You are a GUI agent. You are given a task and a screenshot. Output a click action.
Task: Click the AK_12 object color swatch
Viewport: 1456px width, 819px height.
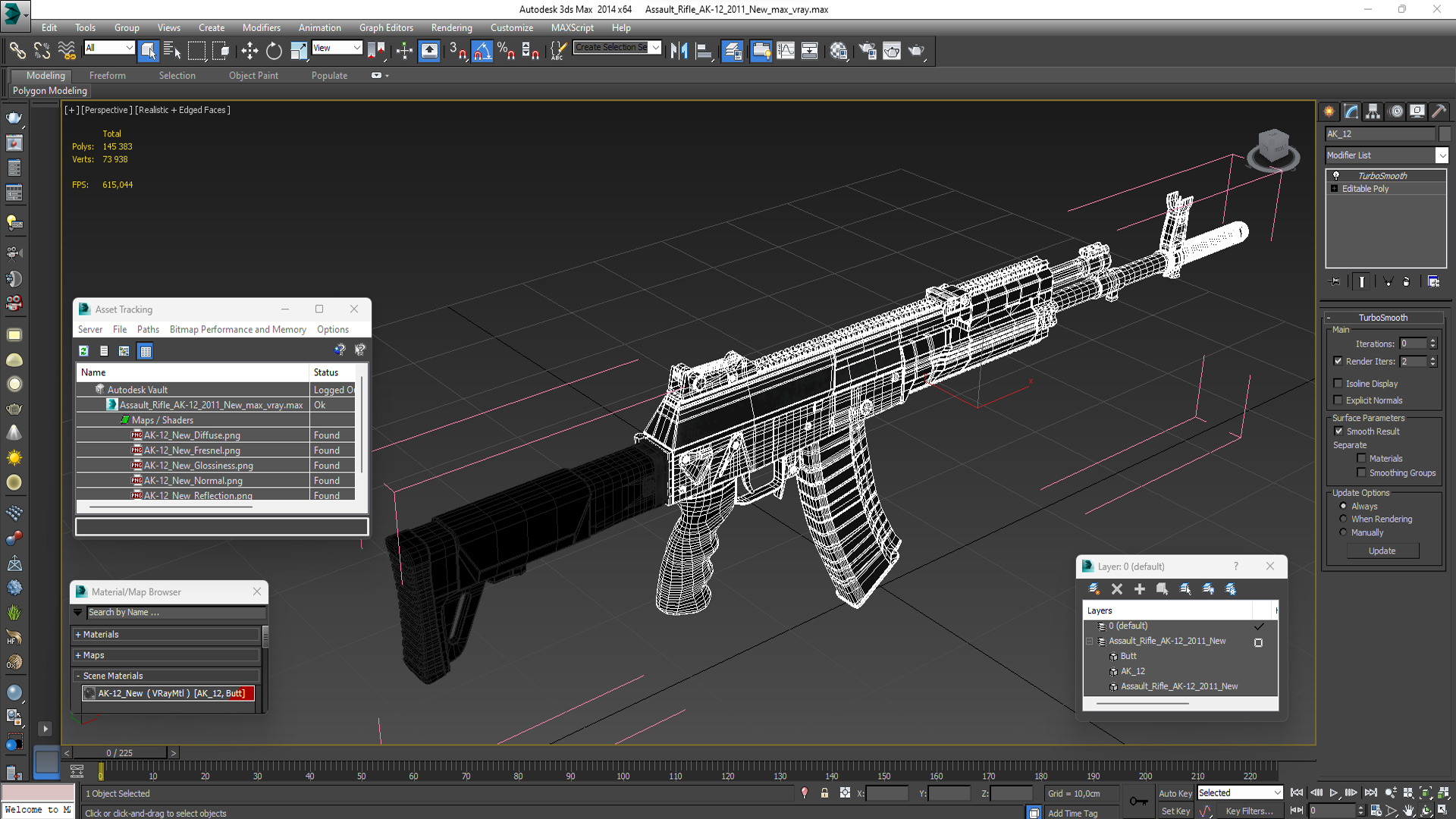[1445, 133]
